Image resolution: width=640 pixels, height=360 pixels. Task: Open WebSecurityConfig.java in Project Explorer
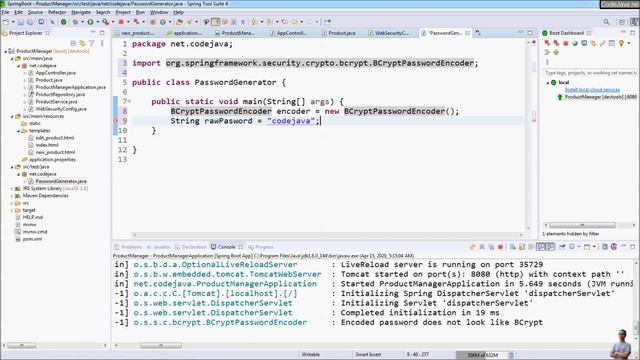coord(60,109)
